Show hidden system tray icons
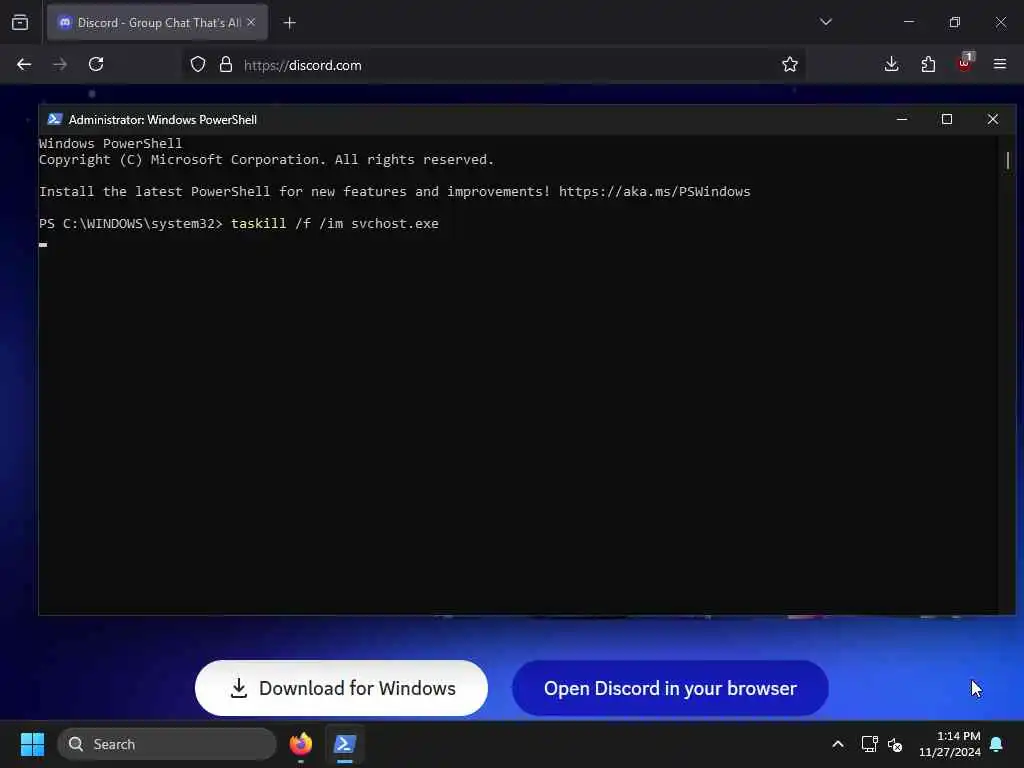This screenshot has height=768, width=1024. (838, 744)
